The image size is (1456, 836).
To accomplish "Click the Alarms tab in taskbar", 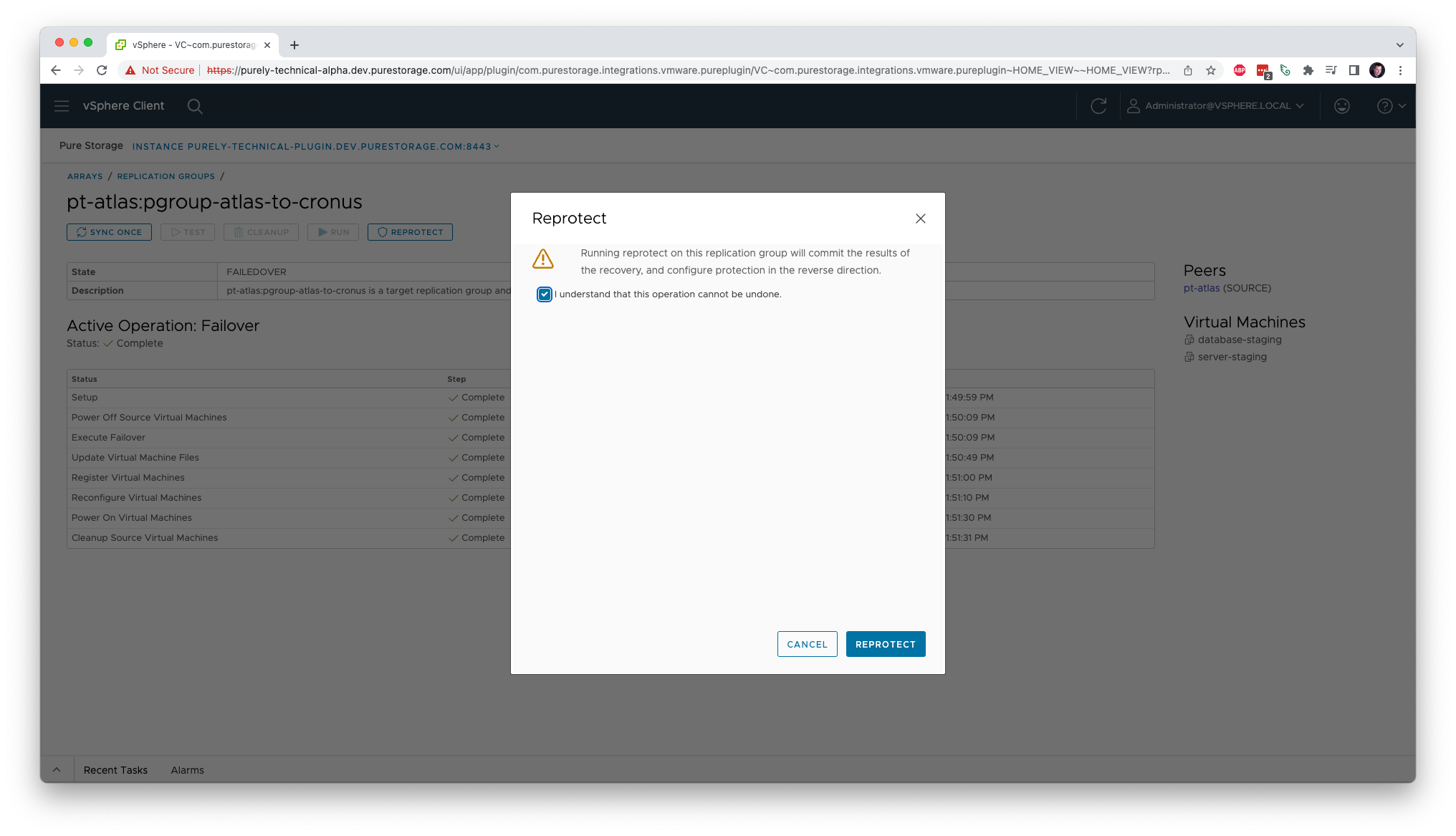I will point(188,770).
